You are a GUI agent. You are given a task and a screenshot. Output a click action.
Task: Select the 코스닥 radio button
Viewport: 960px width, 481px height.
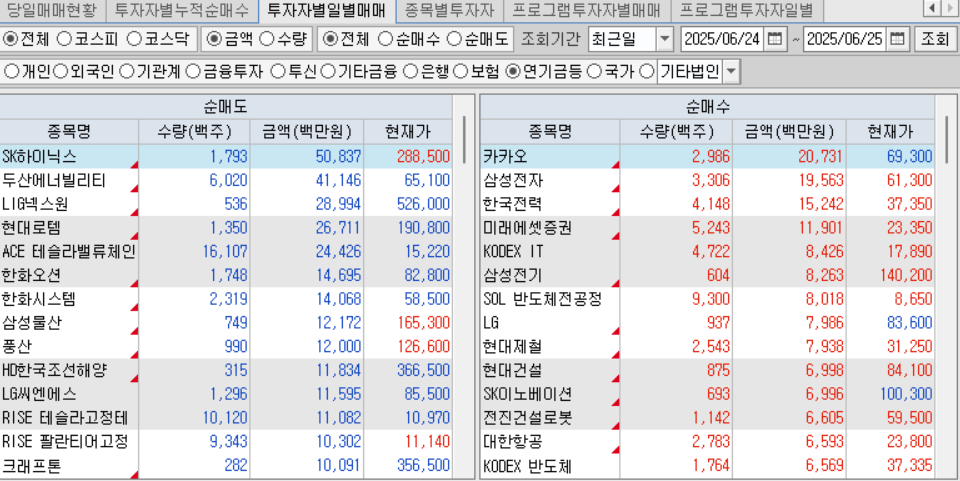[134, 39]
